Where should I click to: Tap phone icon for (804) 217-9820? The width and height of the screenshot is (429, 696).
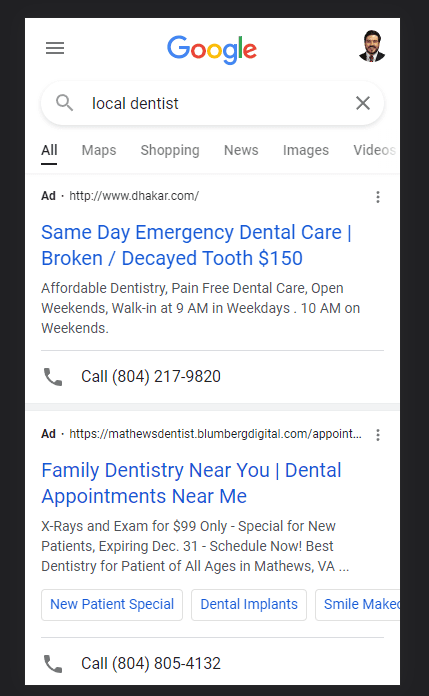click(x=53, y=377)
